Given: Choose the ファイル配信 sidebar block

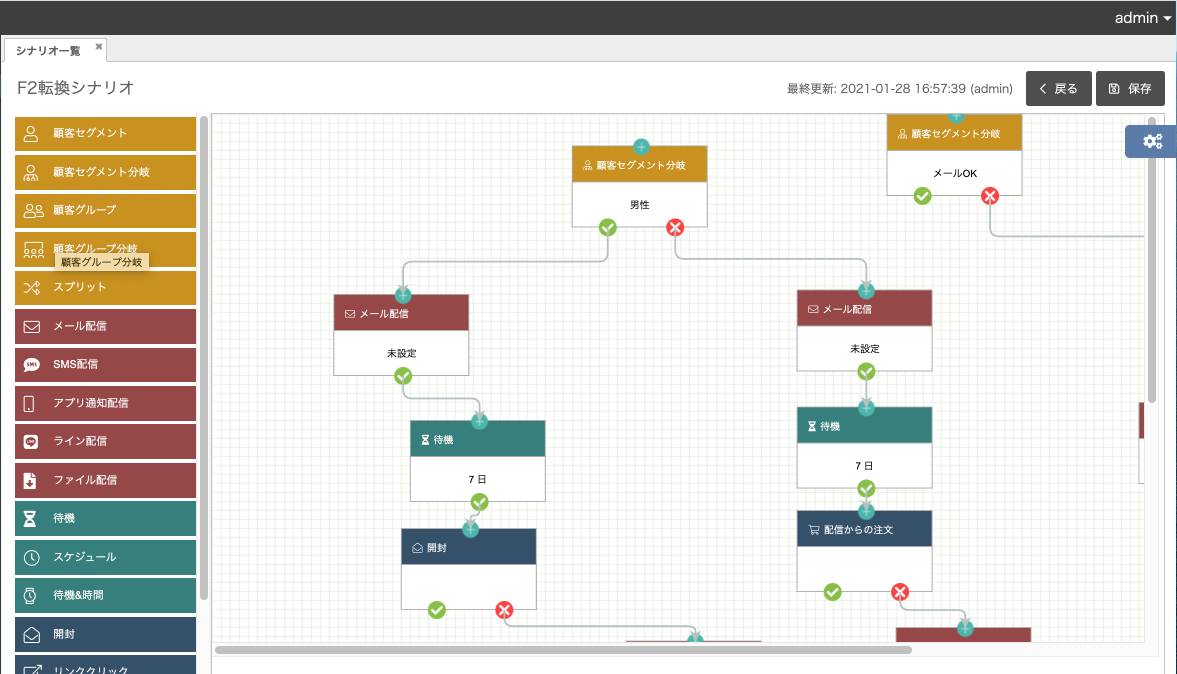Looking at the screenshot, I should coord(105,480).
